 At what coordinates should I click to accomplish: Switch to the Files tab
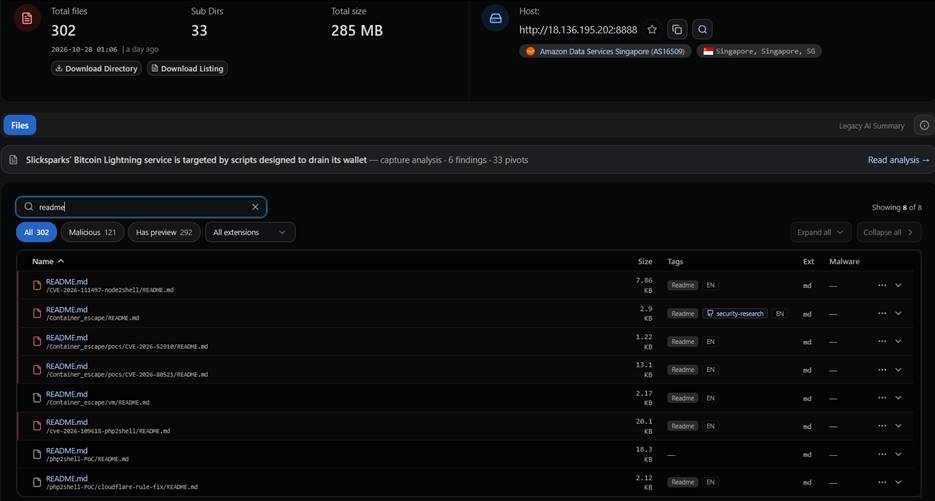20,125
